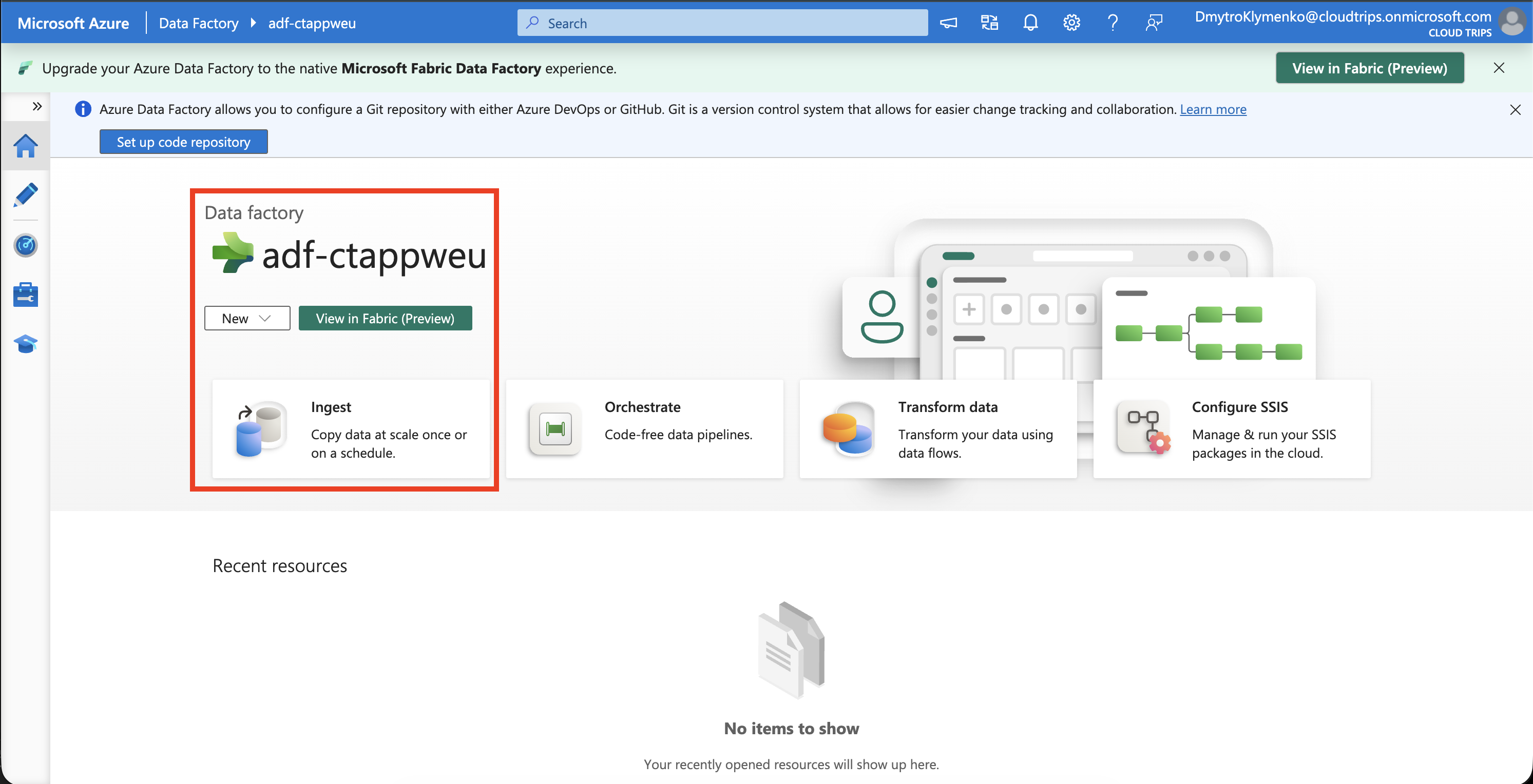Open the feedback person icon
Image resolution: width=1533 pixels, height=784 pixels.
[1153, 23]
